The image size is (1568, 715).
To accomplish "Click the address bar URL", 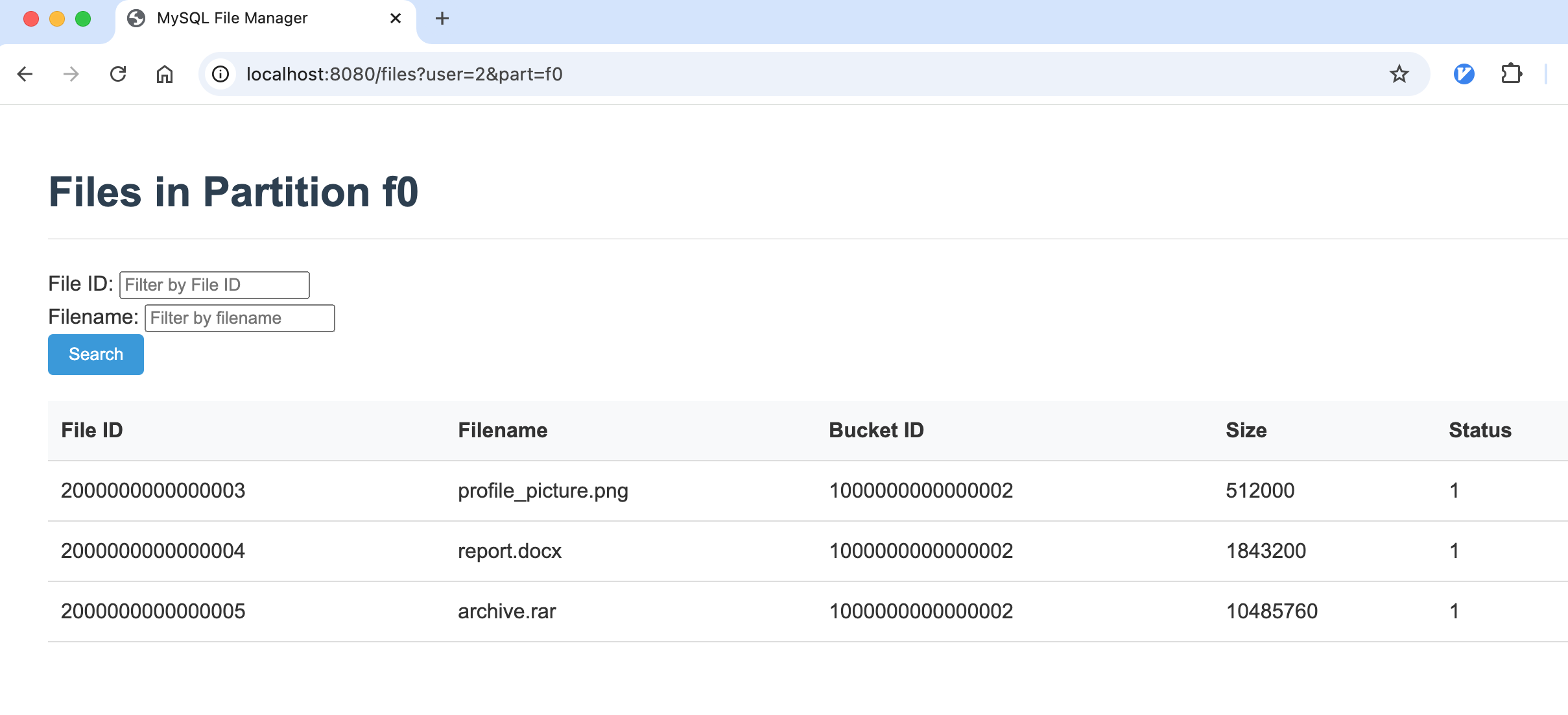I will [x=405, y=74].
